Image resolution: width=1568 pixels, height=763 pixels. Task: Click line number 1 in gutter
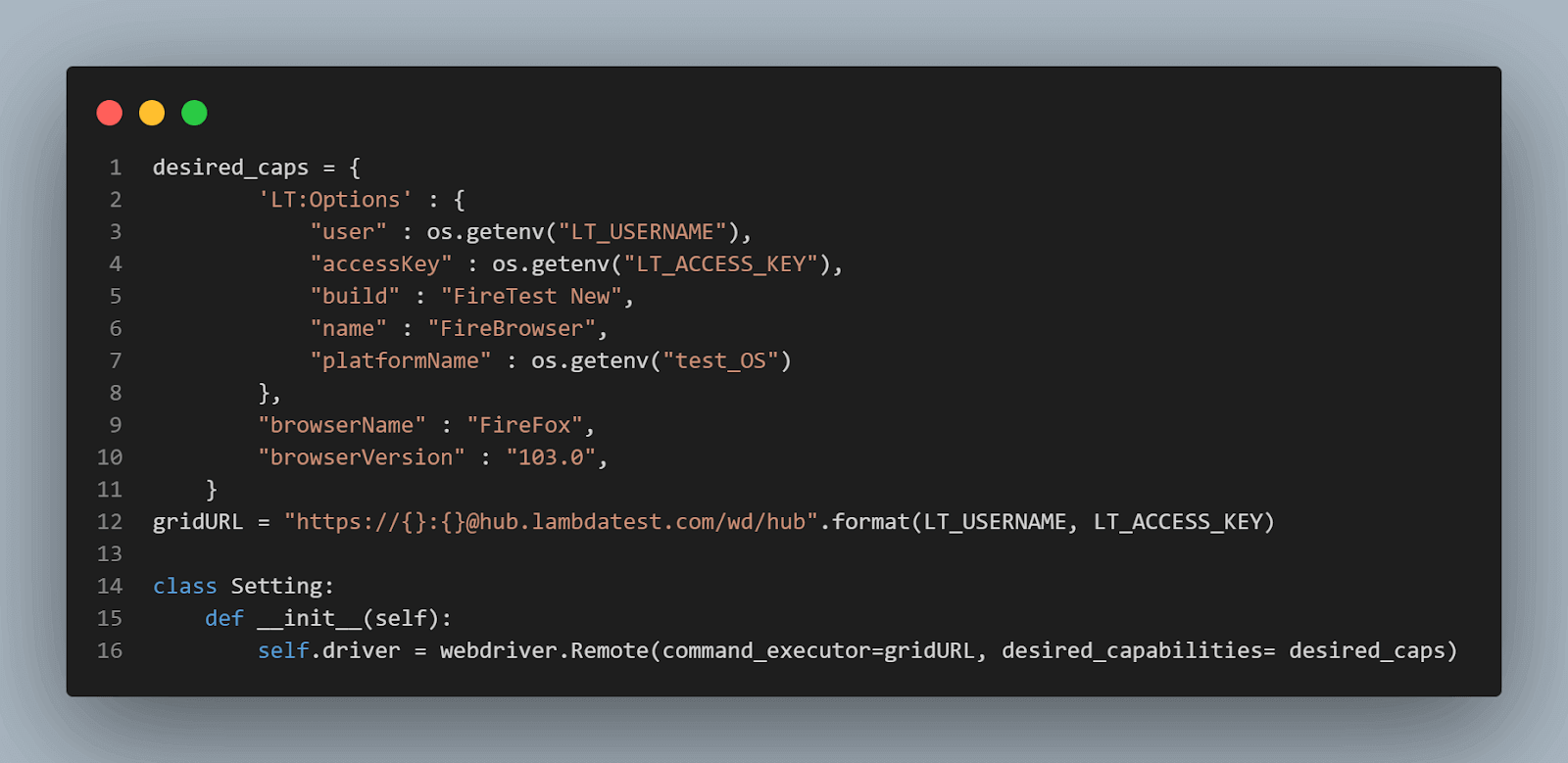pos(116,167)
